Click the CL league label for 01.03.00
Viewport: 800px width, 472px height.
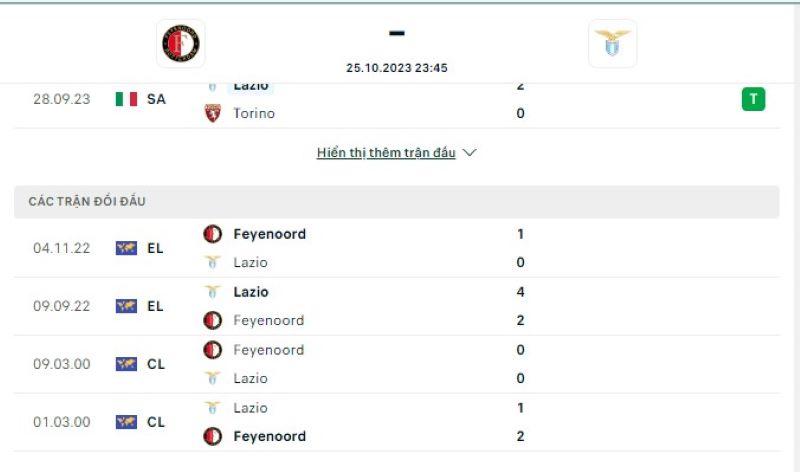[156, 422]
